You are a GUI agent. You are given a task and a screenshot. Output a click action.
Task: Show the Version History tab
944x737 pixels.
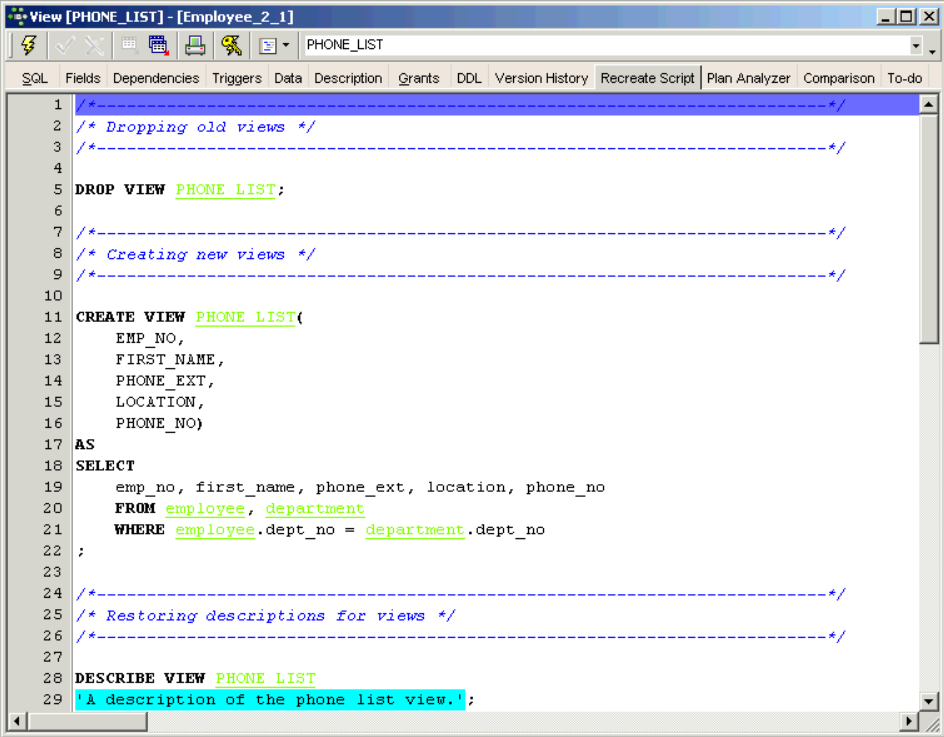pos(541,78)
